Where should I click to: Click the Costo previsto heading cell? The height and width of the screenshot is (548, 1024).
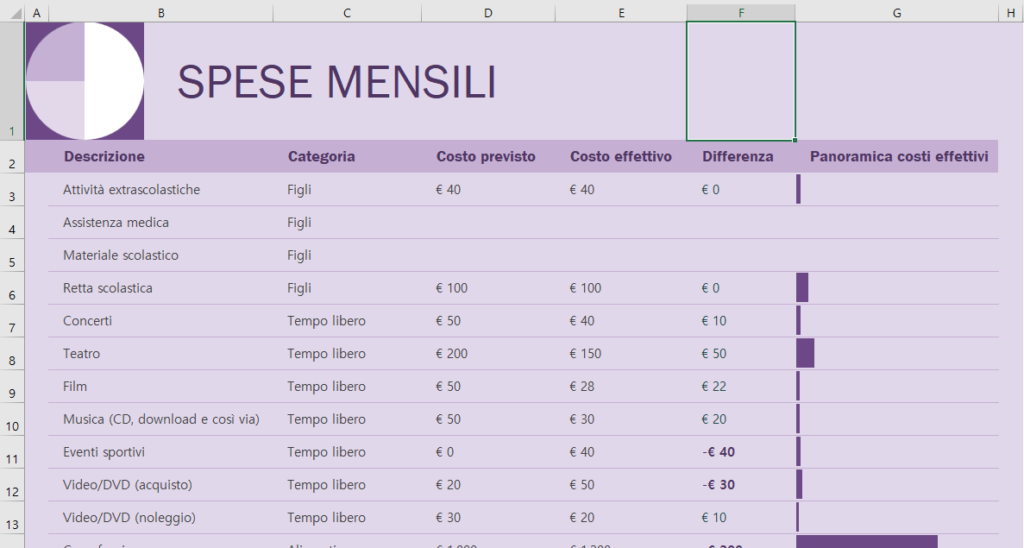(486, 157)
